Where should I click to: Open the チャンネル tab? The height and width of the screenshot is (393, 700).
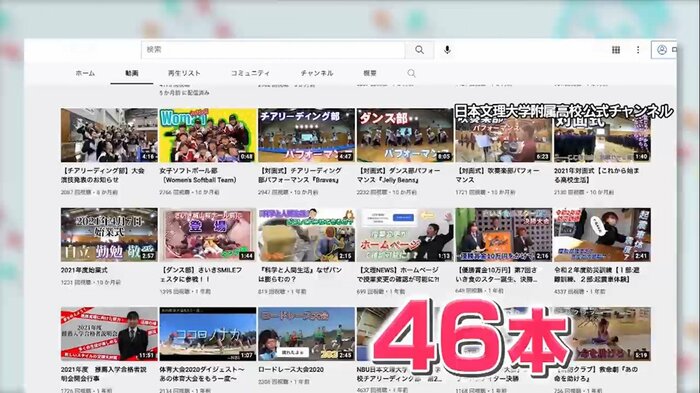click(317, 73)
